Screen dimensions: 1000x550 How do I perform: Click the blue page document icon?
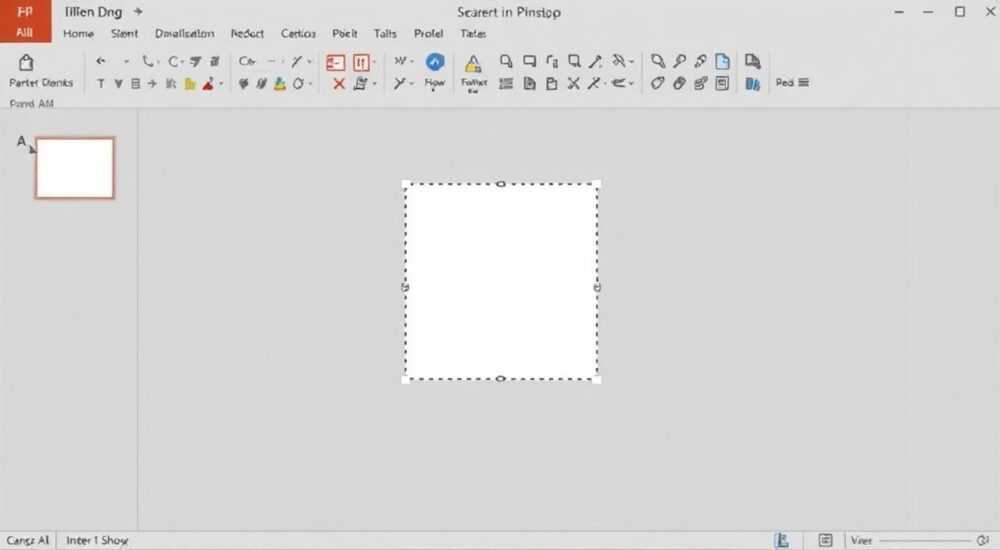point(722,61)
